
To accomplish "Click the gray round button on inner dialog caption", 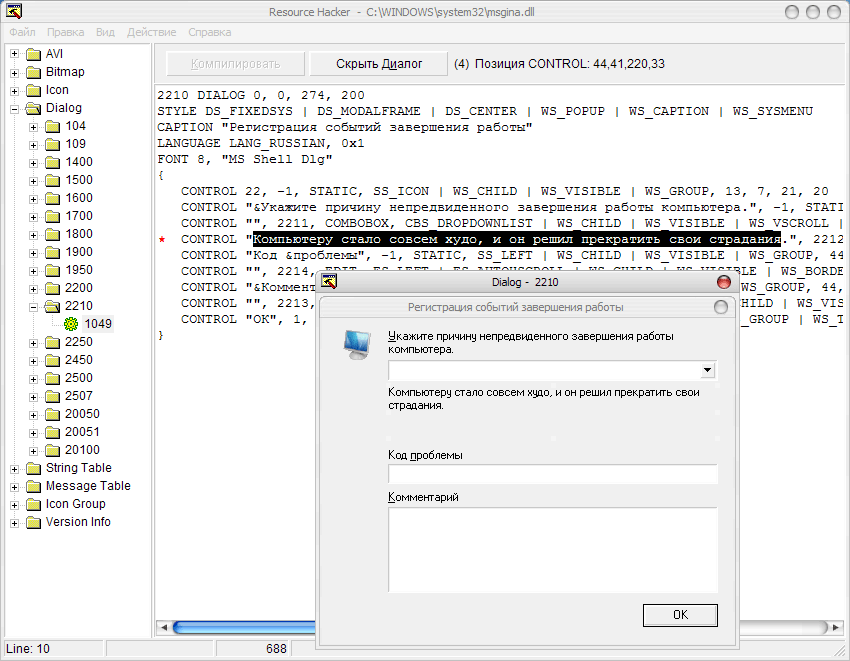I will coord(721,307).
